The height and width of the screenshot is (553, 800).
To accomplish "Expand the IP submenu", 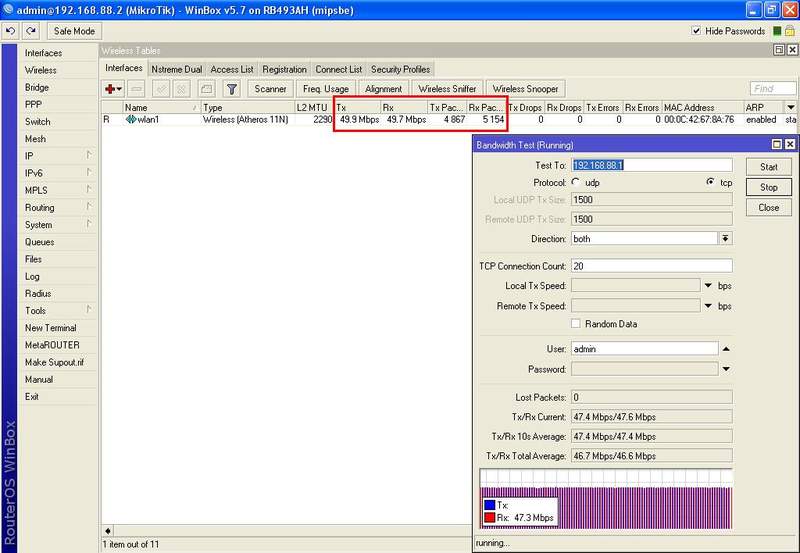I will [x=58, y=156].
